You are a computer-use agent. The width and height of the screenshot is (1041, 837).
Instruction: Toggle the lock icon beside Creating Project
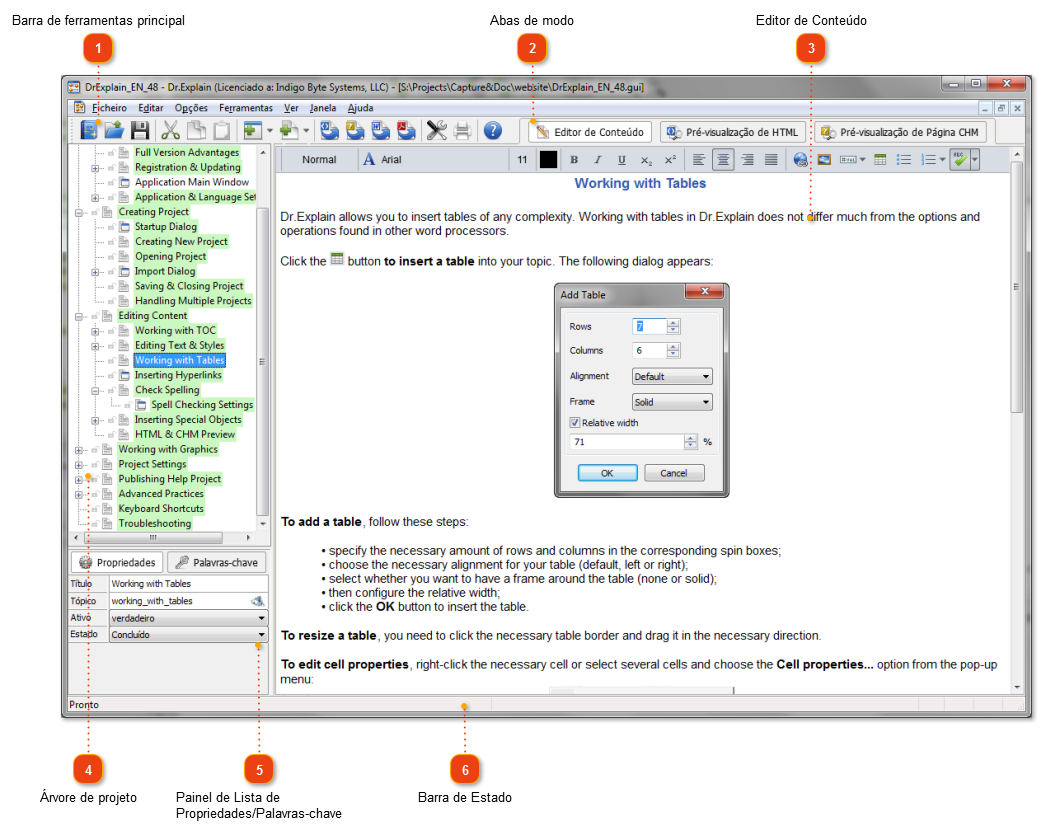95,212
